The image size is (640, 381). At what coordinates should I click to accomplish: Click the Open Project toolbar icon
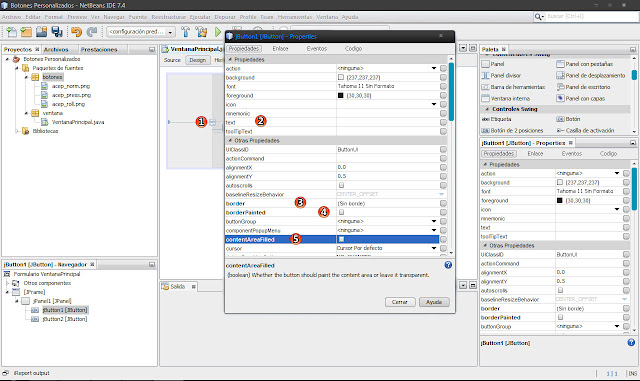pyautogui.click(x=41, y=31)
